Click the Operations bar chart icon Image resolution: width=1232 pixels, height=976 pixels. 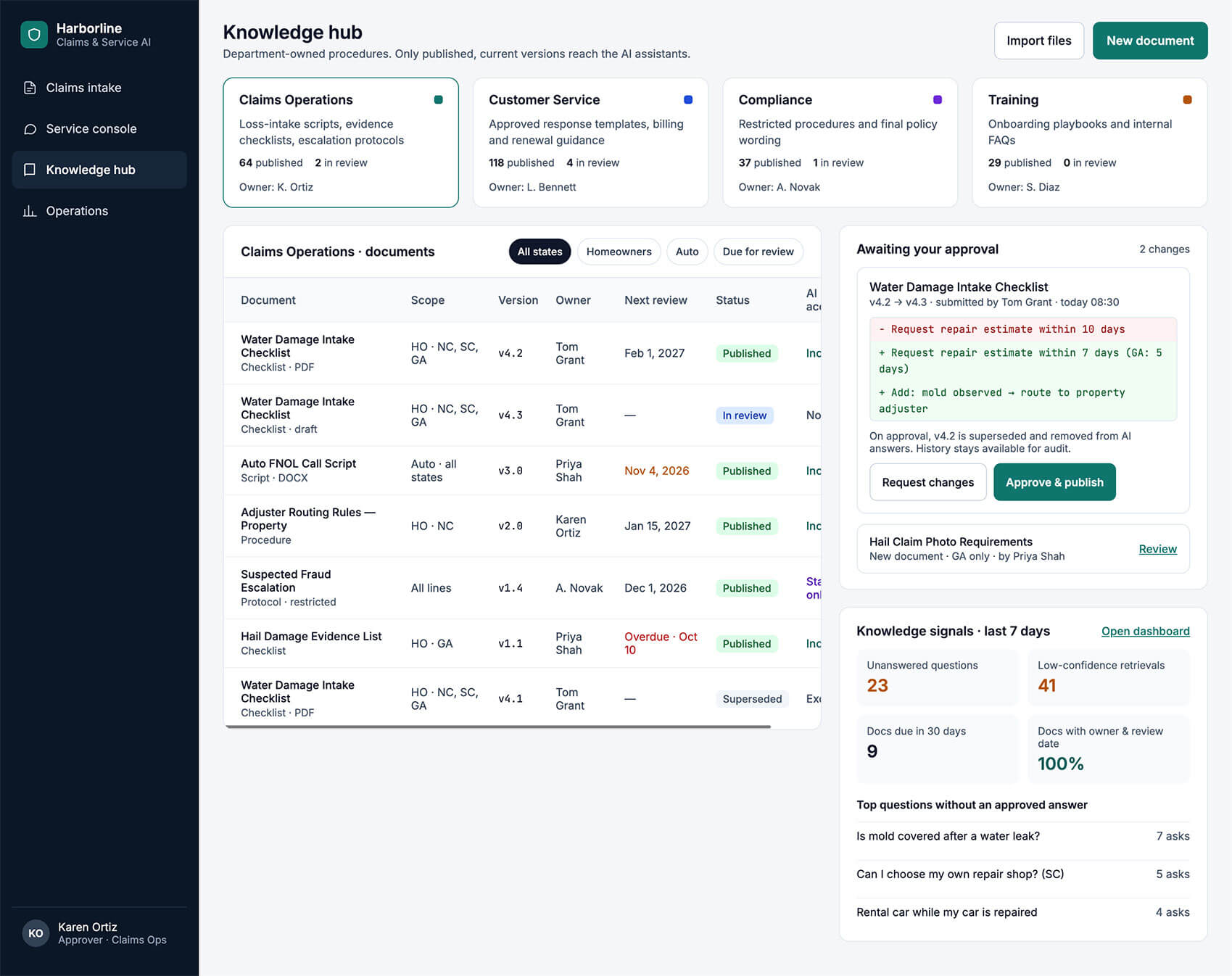click(x=30, y=211)
